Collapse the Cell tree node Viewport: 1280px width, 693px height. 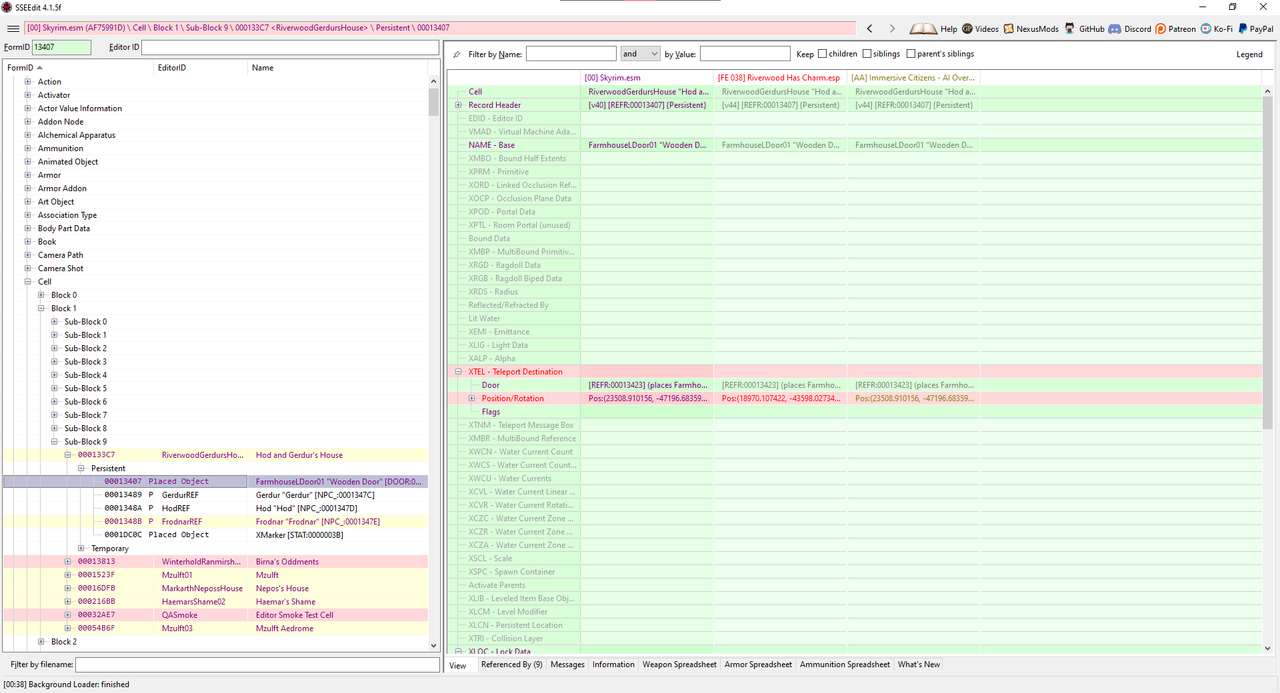point(28,282)
